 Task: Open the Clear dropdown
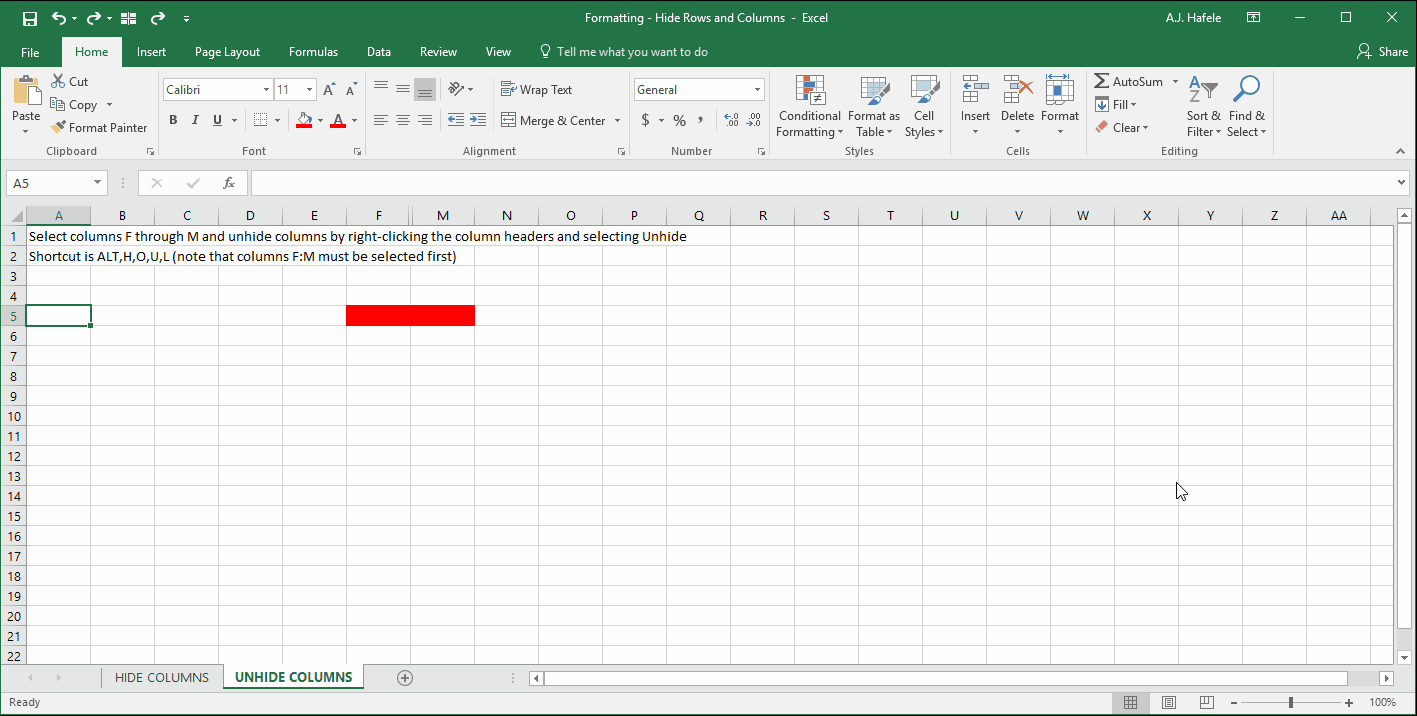point(1121,127)
